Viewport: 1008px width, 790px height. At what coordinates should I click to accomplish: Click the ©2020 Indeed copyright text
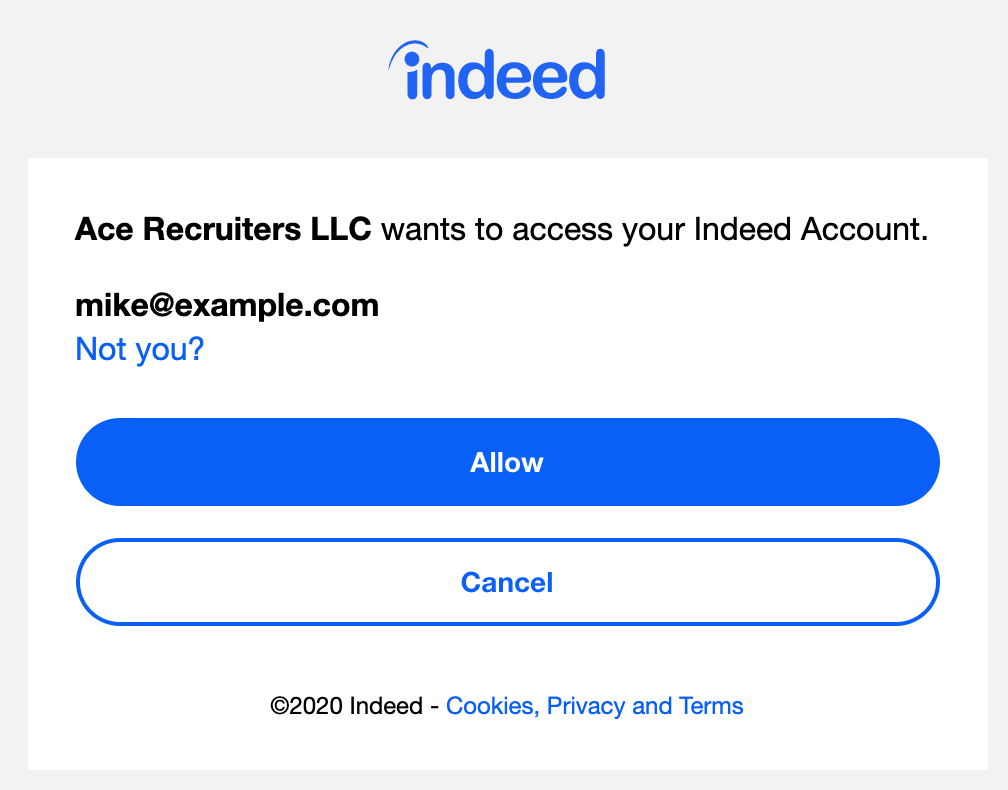pyautogui.click(x=346, y=706)
